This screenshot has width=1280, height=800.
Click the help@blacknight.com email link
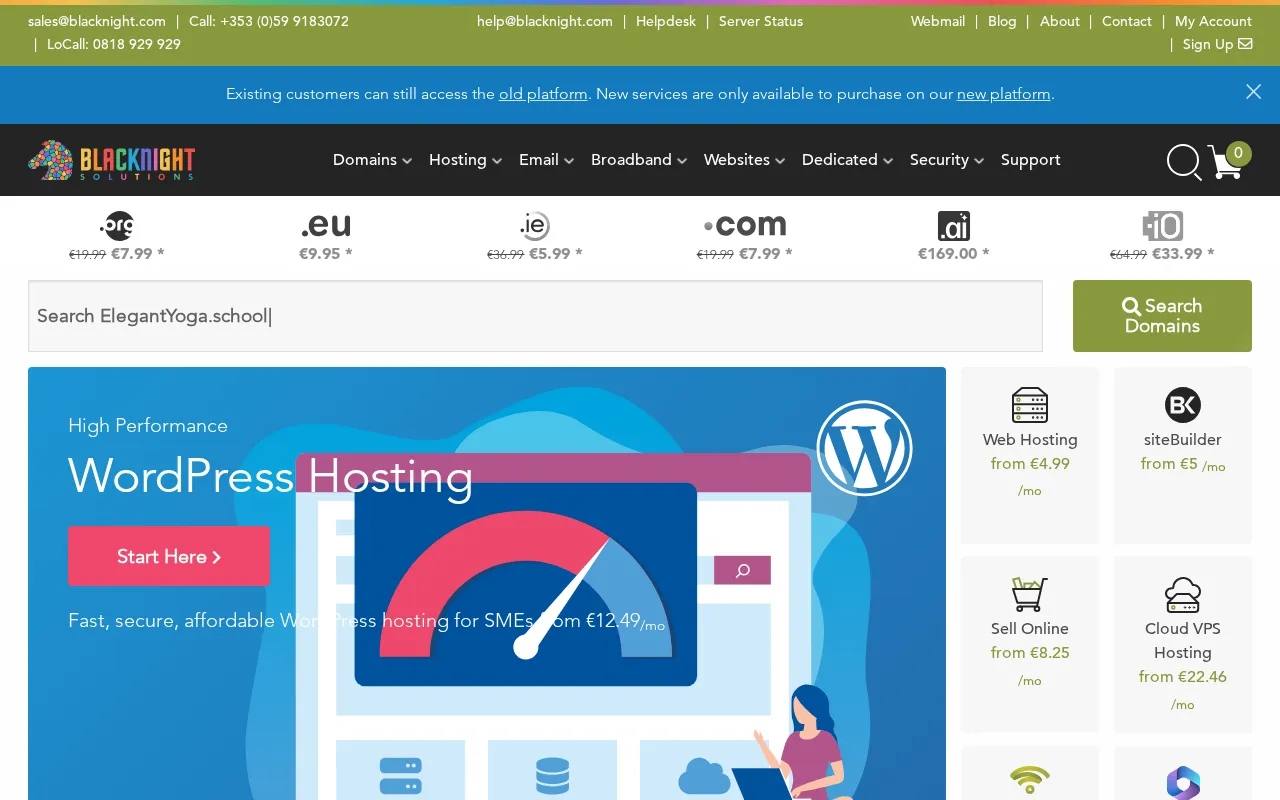click(x=545, y=21)
